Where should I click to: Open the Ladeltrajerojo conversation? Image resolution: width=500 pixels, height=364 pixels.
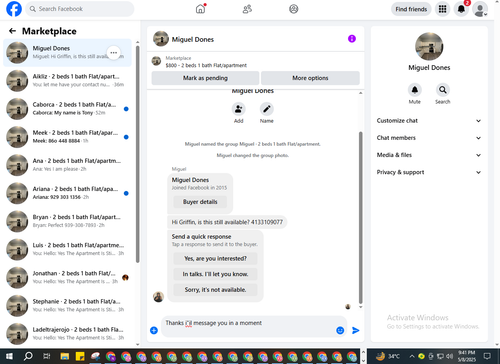click(x=67, y=334)
